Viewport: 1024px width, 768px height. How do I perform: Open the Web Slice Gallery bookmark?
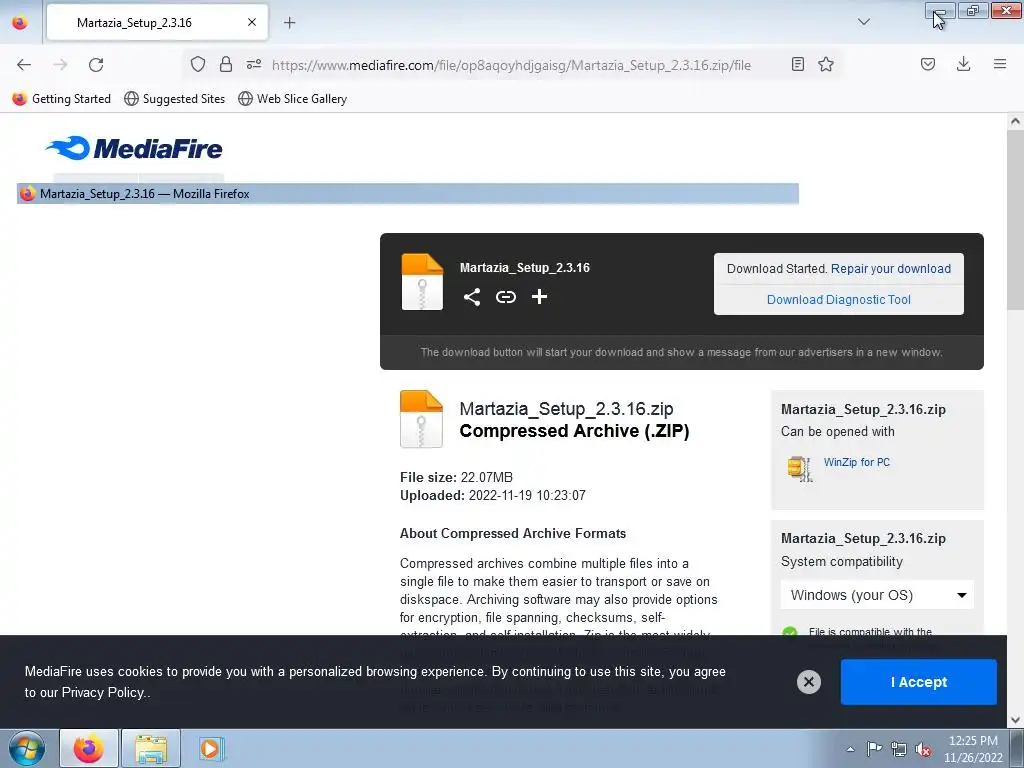293,99
